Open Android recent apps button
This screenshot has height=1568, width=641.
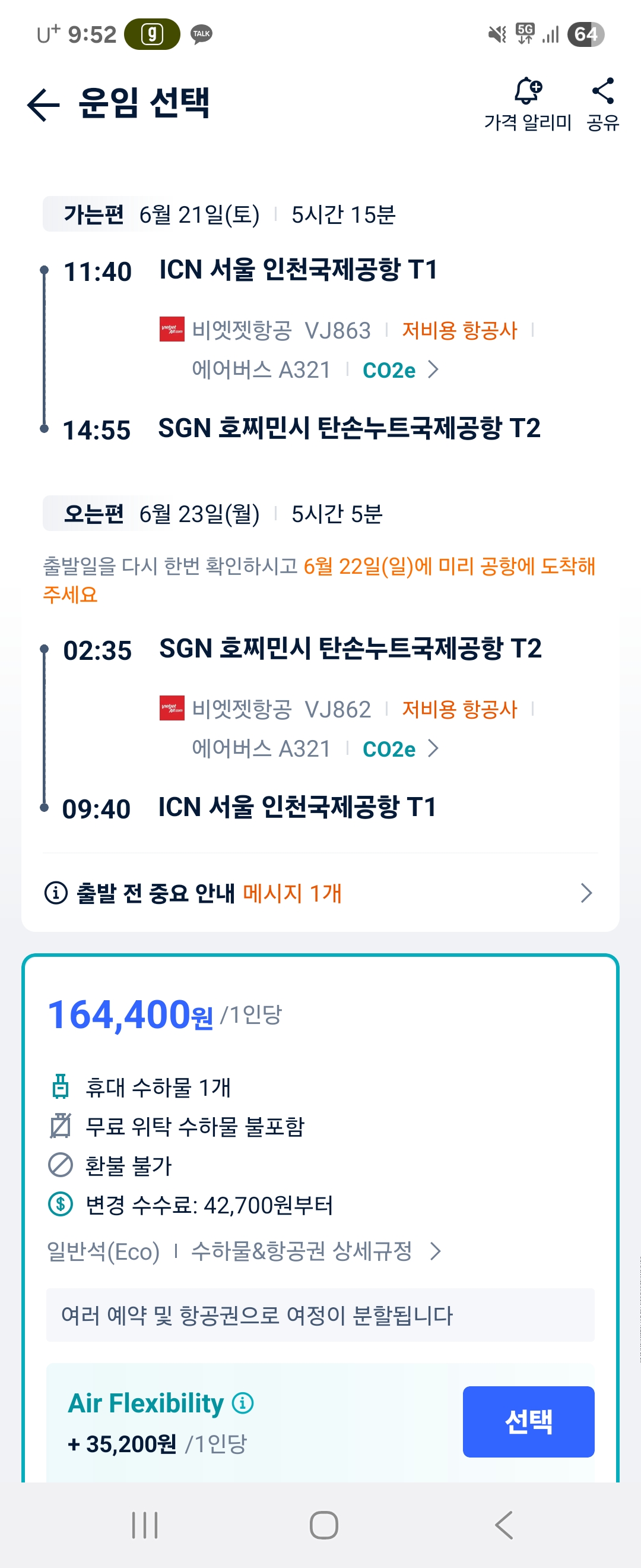pyautogui.click(x=145, y=1525)
